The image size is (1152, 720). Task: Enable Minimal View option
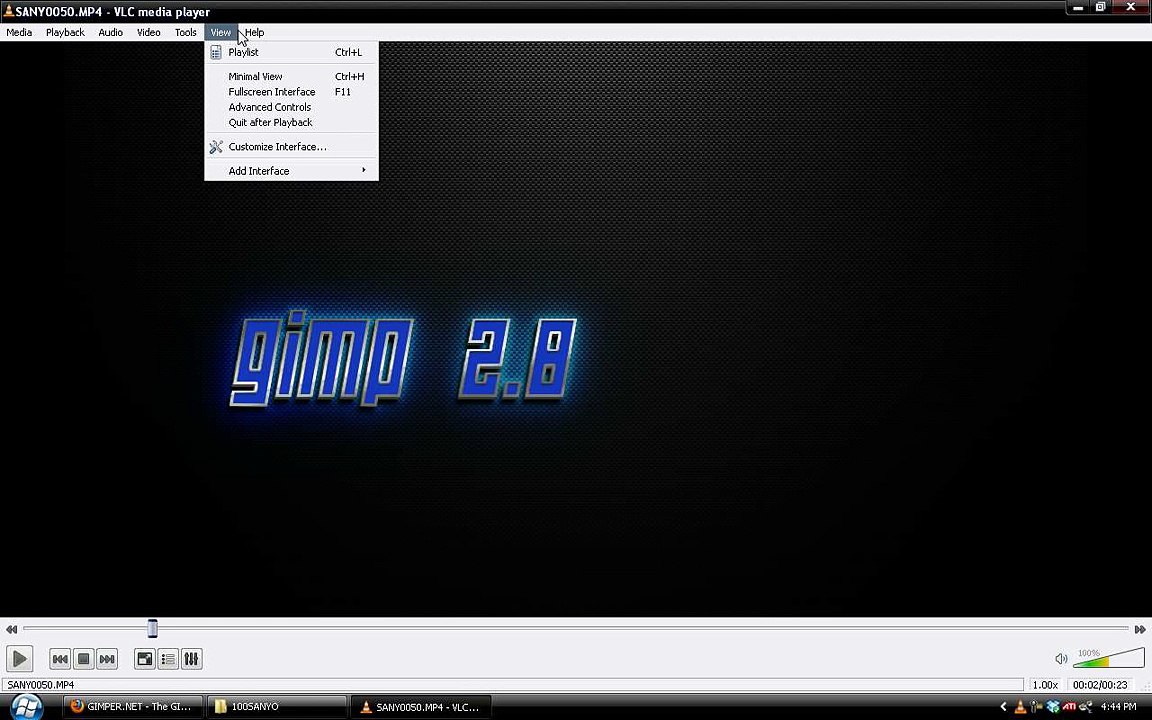(x=292, y=76)
